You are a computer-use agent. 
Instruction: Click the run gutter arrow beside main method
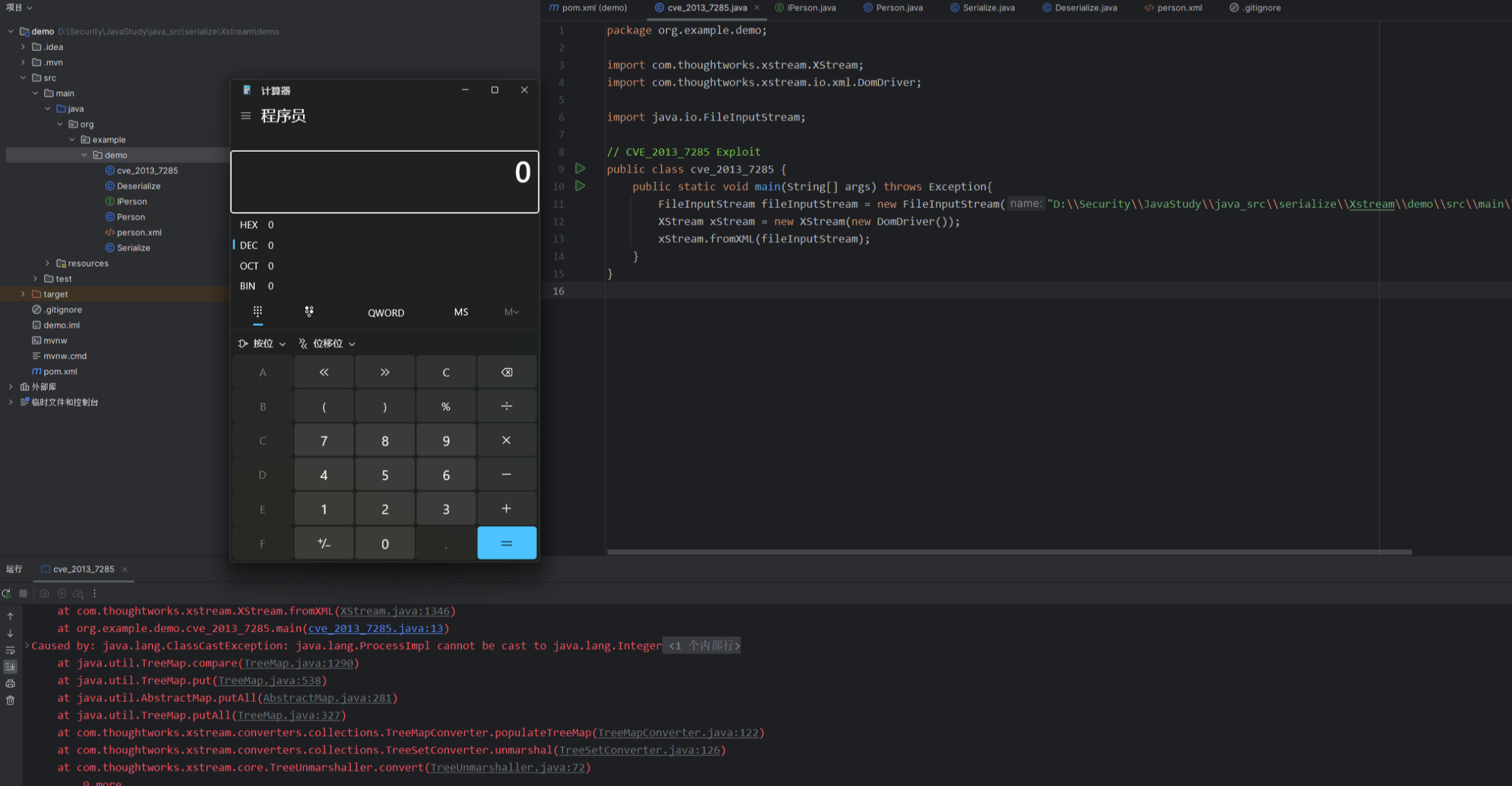(580, 186)
